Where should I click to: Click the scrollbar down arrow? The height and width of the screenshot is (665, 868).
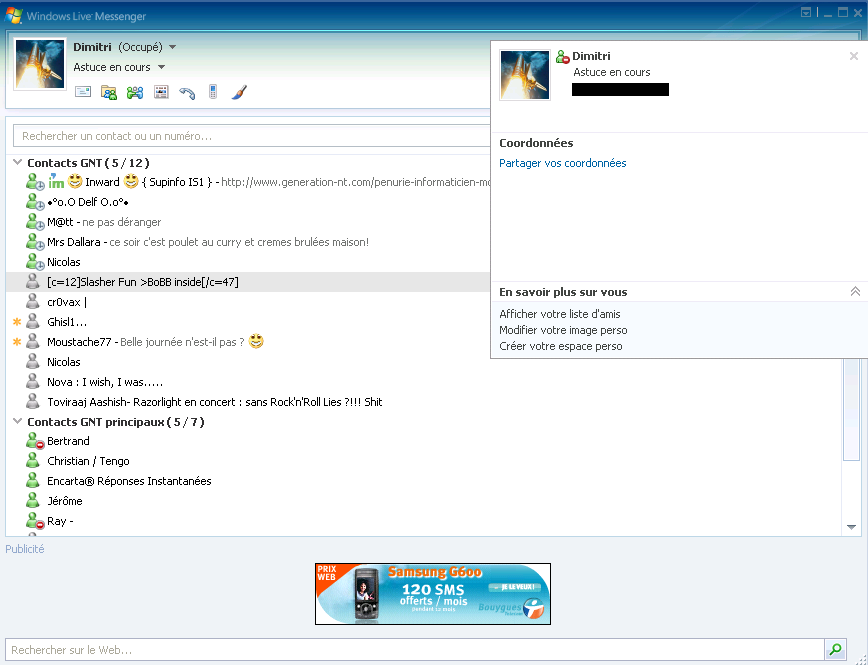tap(851, 527)
